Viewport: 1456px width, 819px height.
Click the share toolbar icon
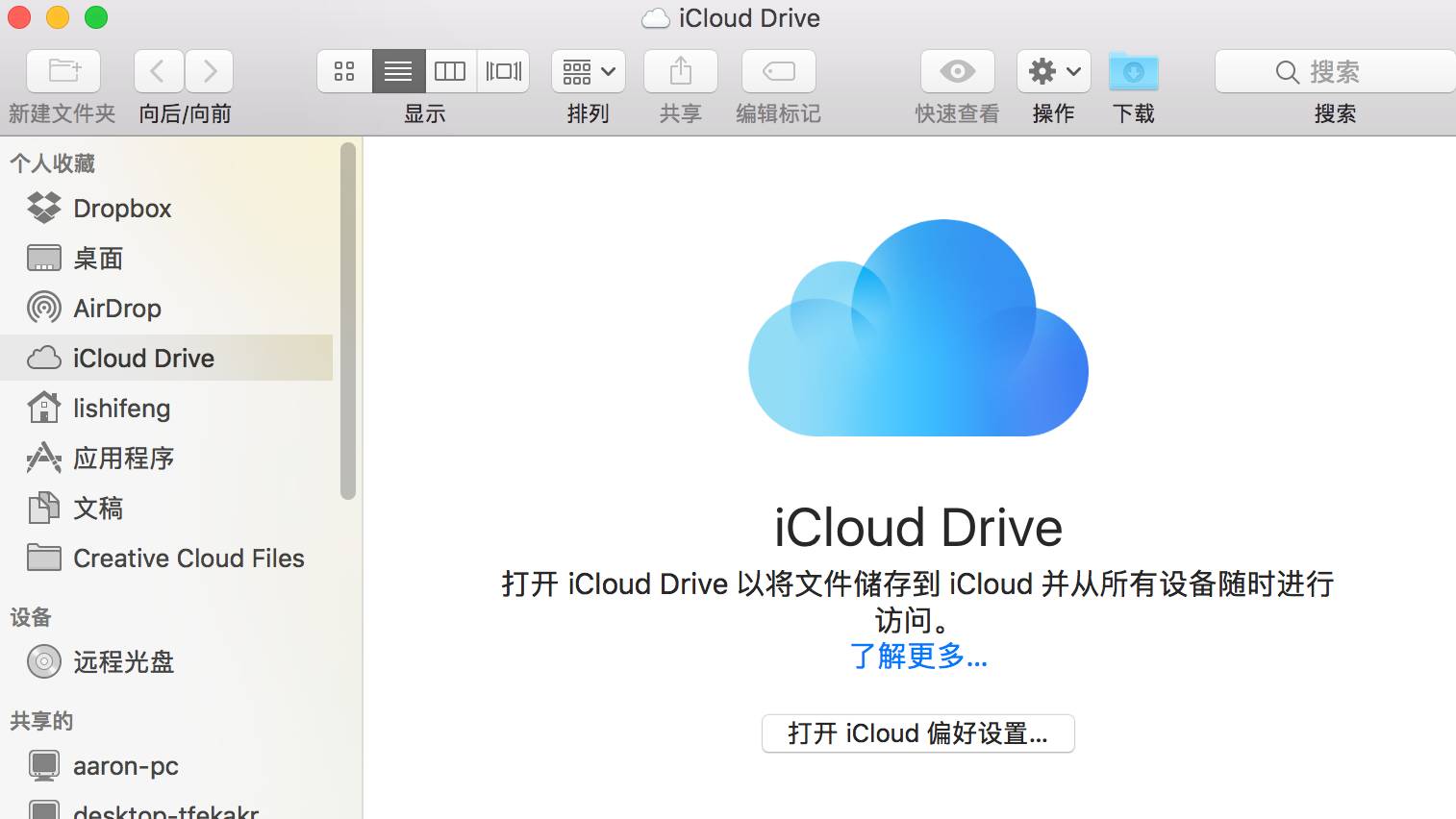tap(681, 71)
